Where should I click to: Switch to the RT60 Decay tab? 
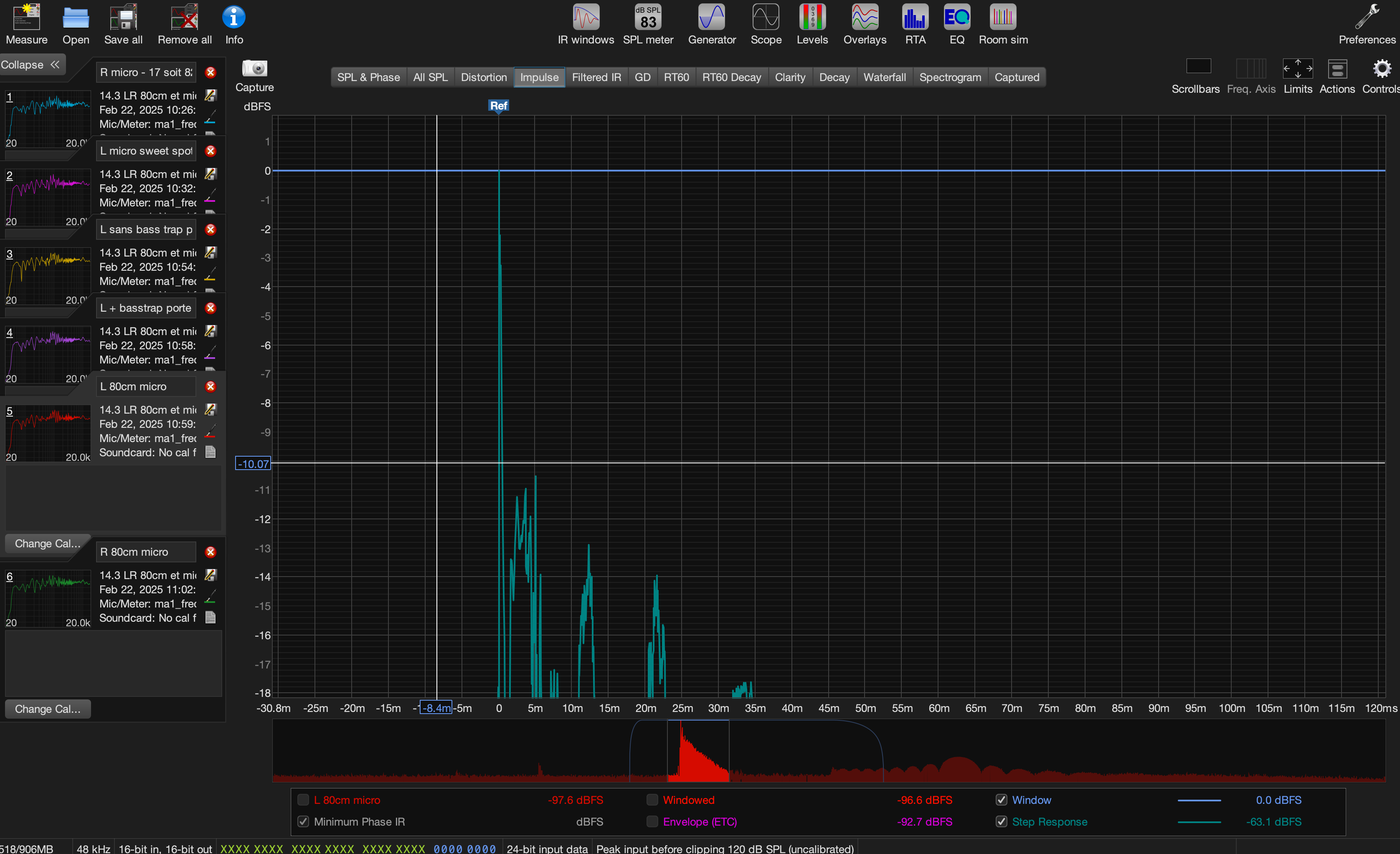tap(731, 77)
